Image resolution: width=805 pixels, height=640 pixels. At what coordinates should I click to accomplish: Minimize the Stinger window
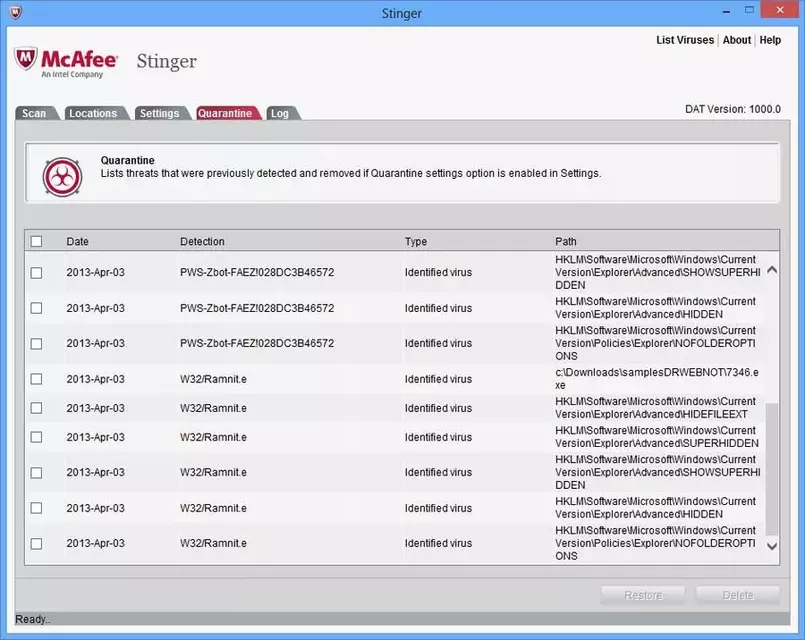coord(726,10)
